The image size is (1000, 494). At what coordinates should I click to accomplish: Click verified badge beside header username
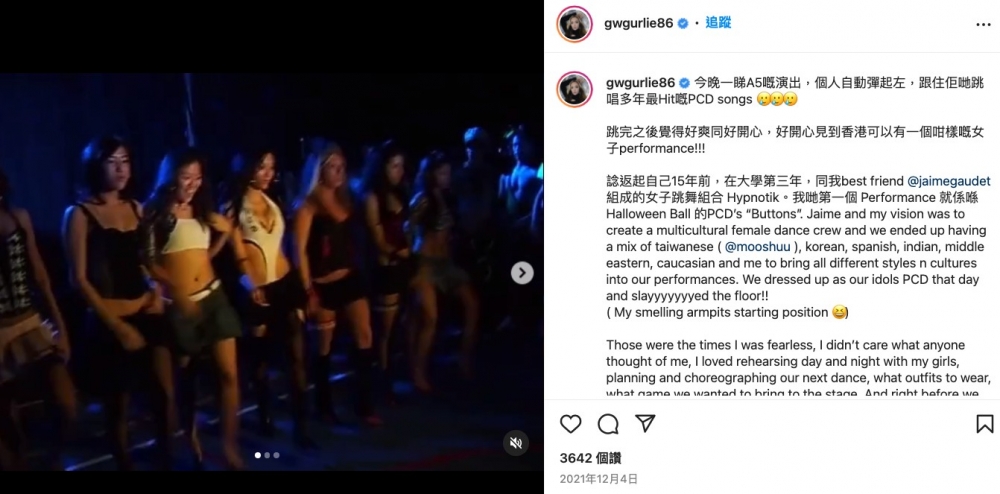coord(682,23)
